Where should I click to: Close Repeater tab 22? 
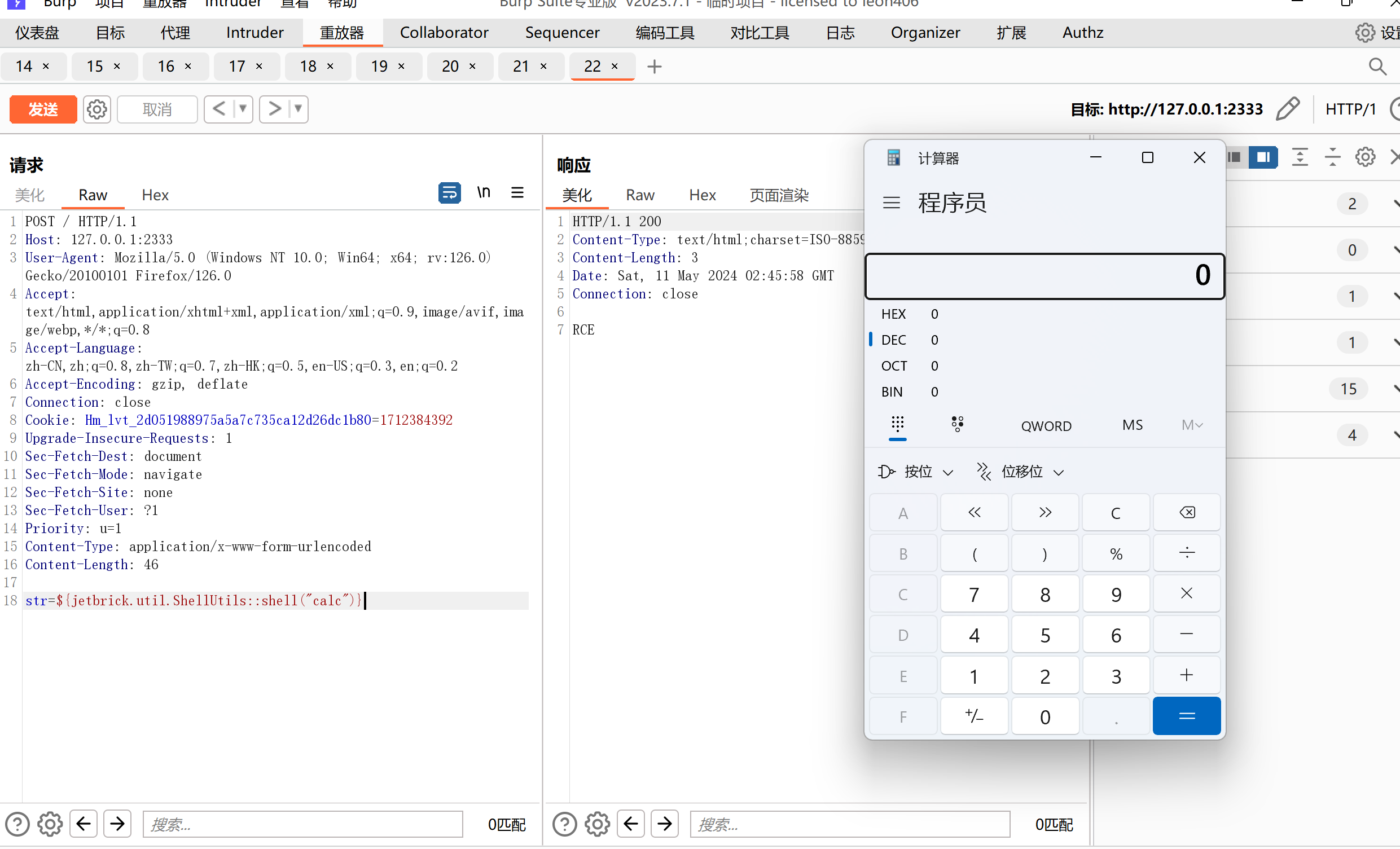click(614, 67)
